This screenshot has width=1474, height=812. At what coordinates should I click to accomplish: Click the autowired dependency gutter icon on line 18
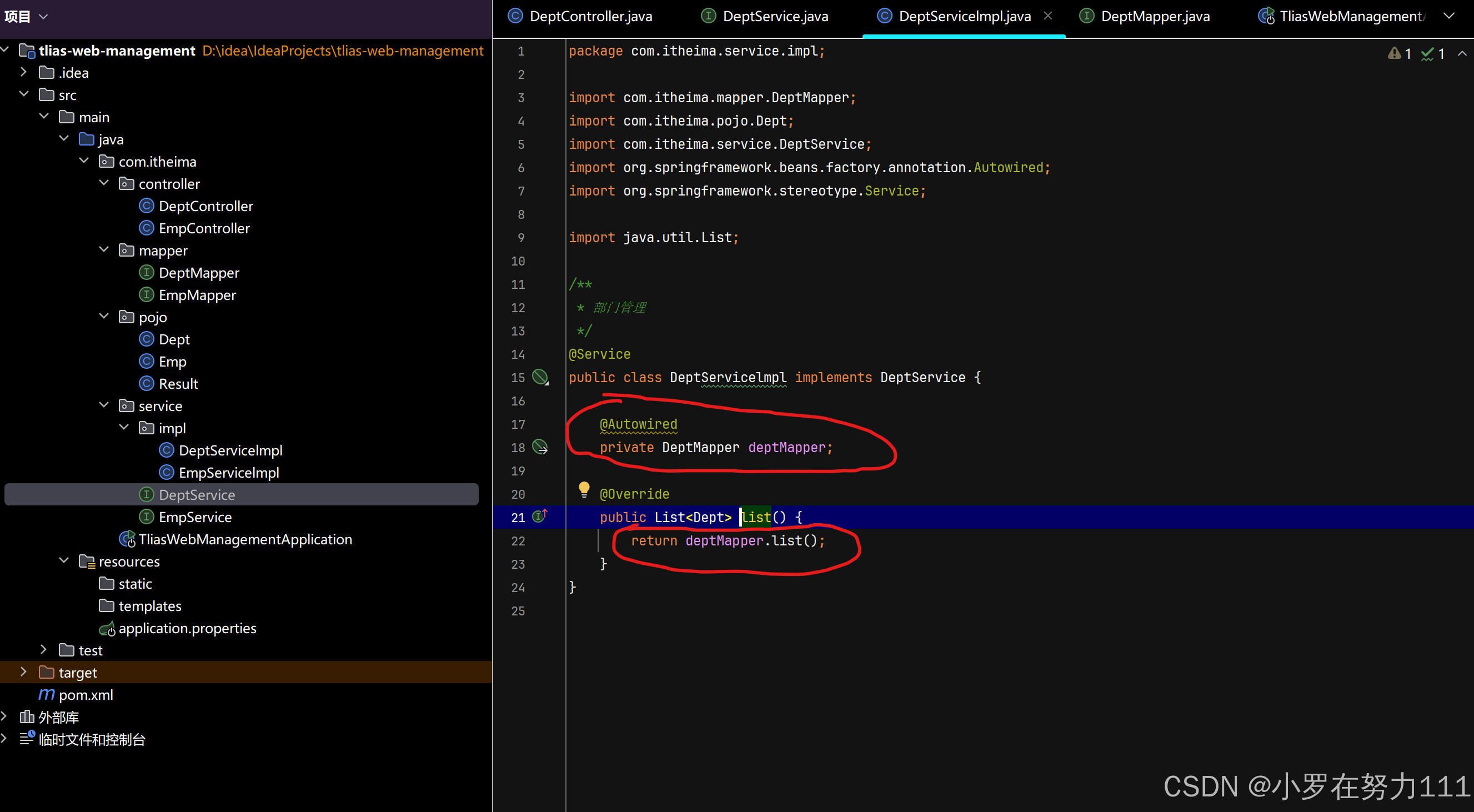click(540, 447)
